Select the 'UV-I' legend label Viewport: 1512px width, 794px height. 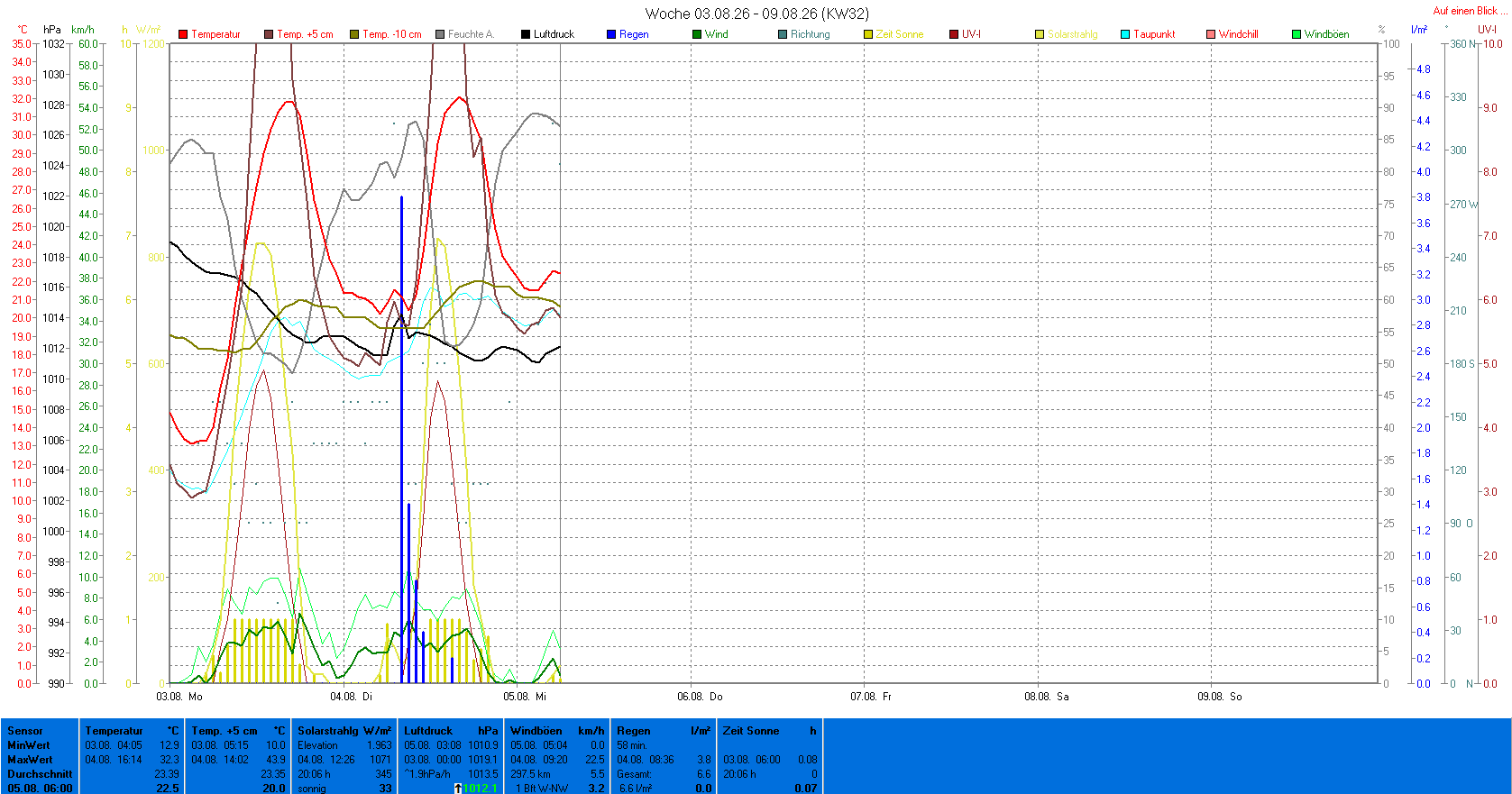pos(971,34)
